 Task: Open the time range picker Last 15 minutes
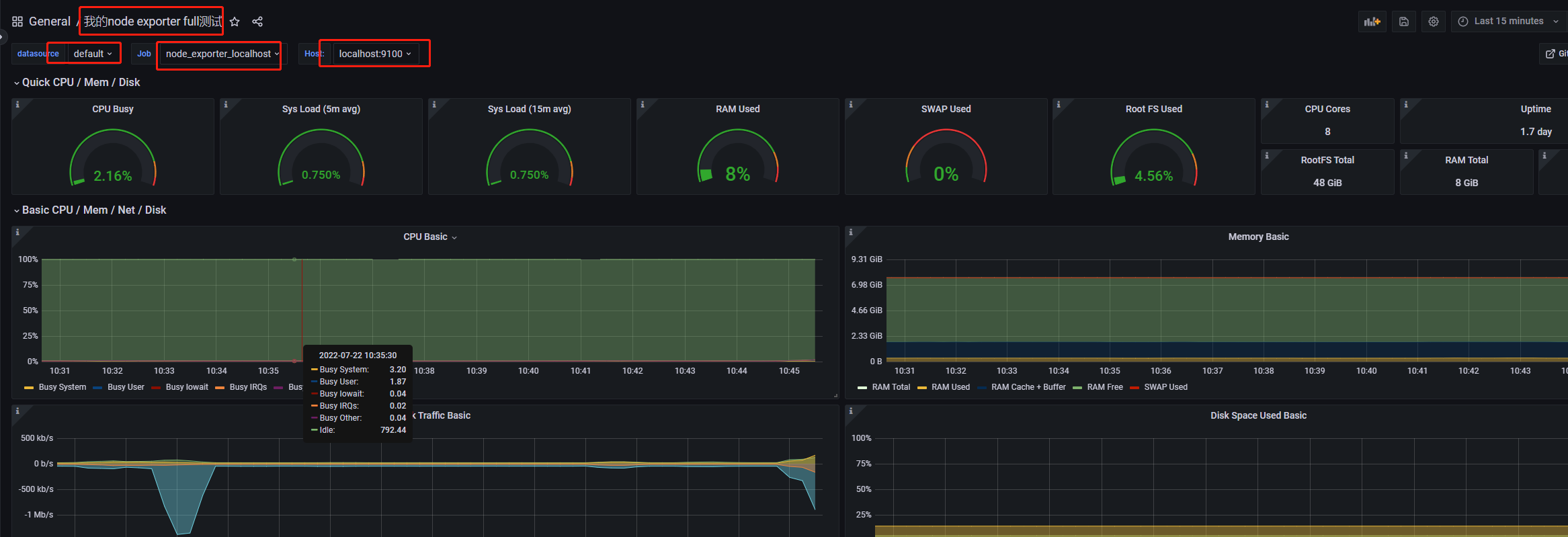pyautogui.click(x=1508, y=22)
